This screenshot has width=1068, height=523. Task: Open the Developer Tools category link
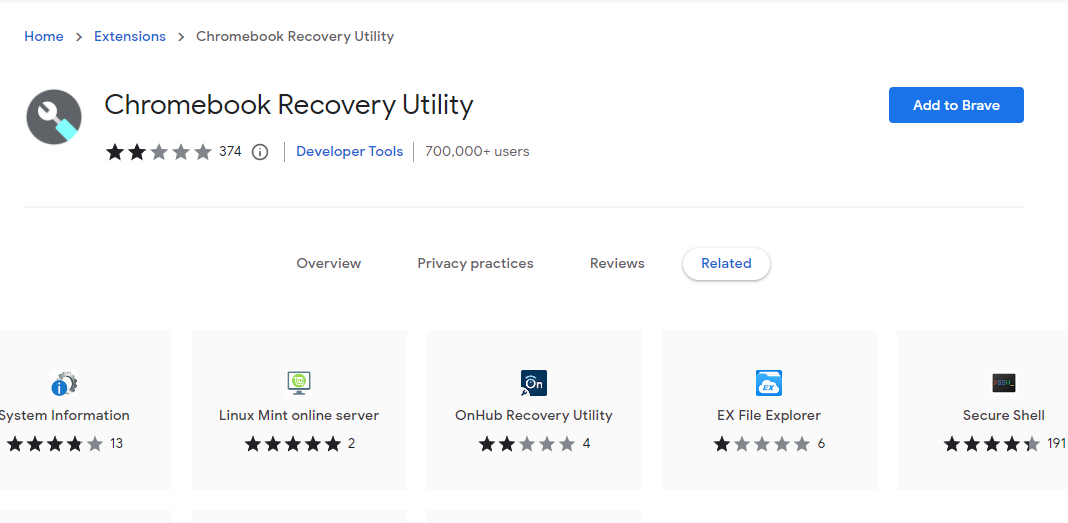349,151
